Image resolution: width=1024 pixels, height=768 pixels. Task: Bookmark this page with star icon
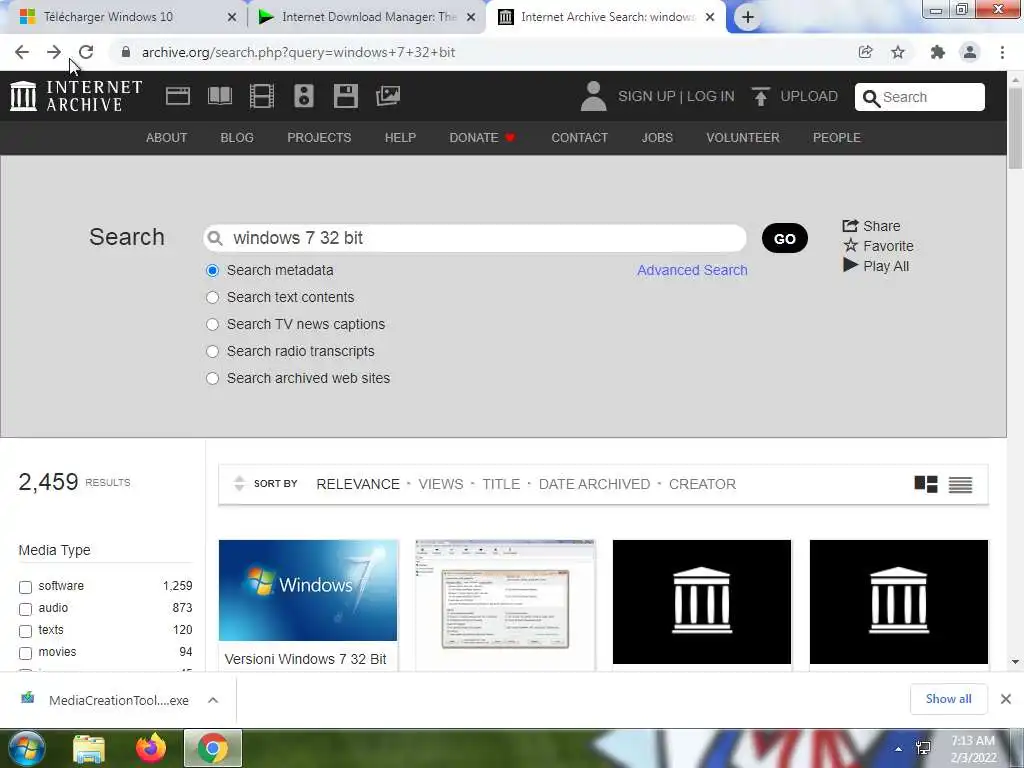pyautogui.click(x=898, y=52)
